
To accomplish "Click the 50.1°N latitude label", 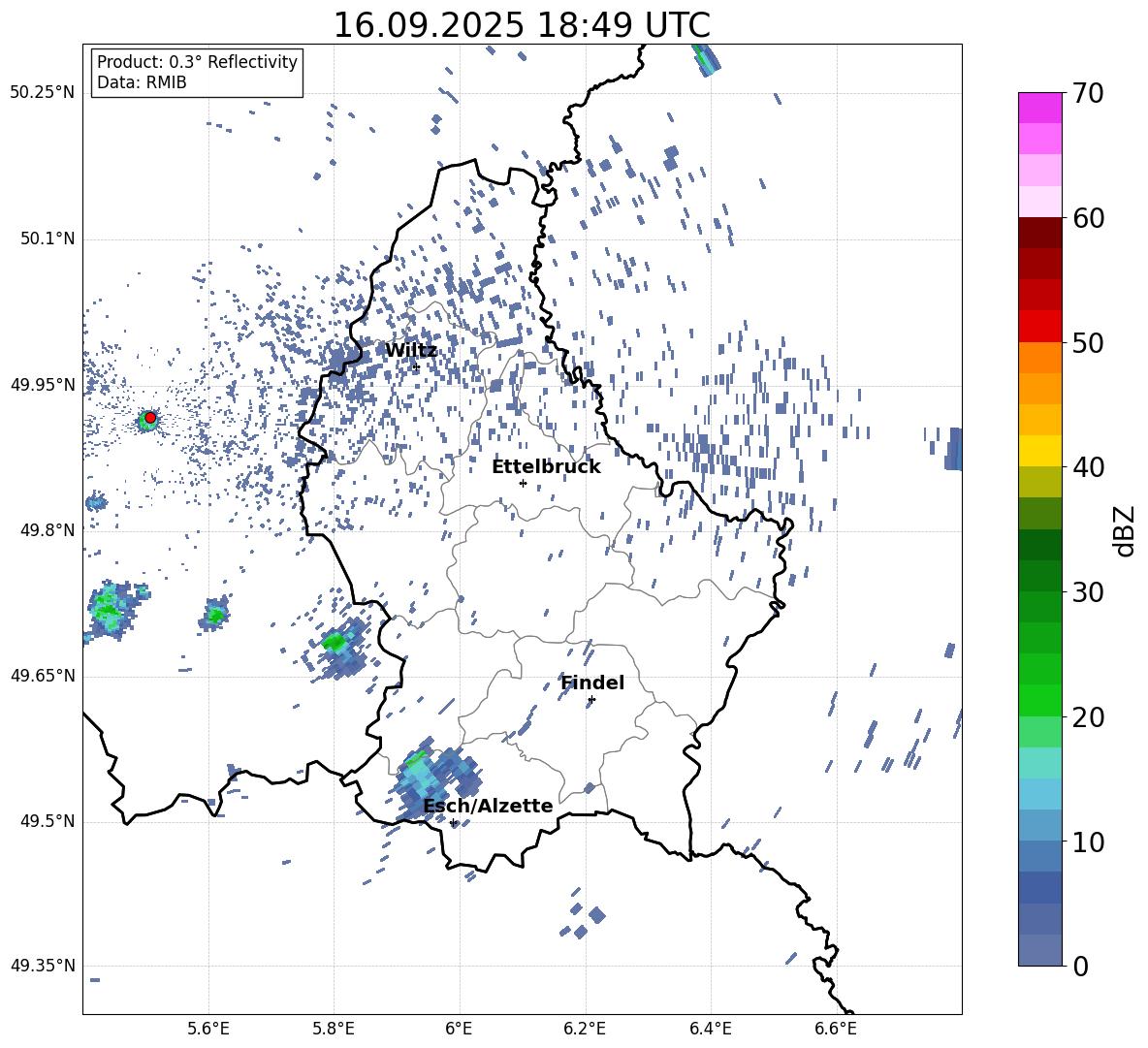I will [x=48, y=238].
